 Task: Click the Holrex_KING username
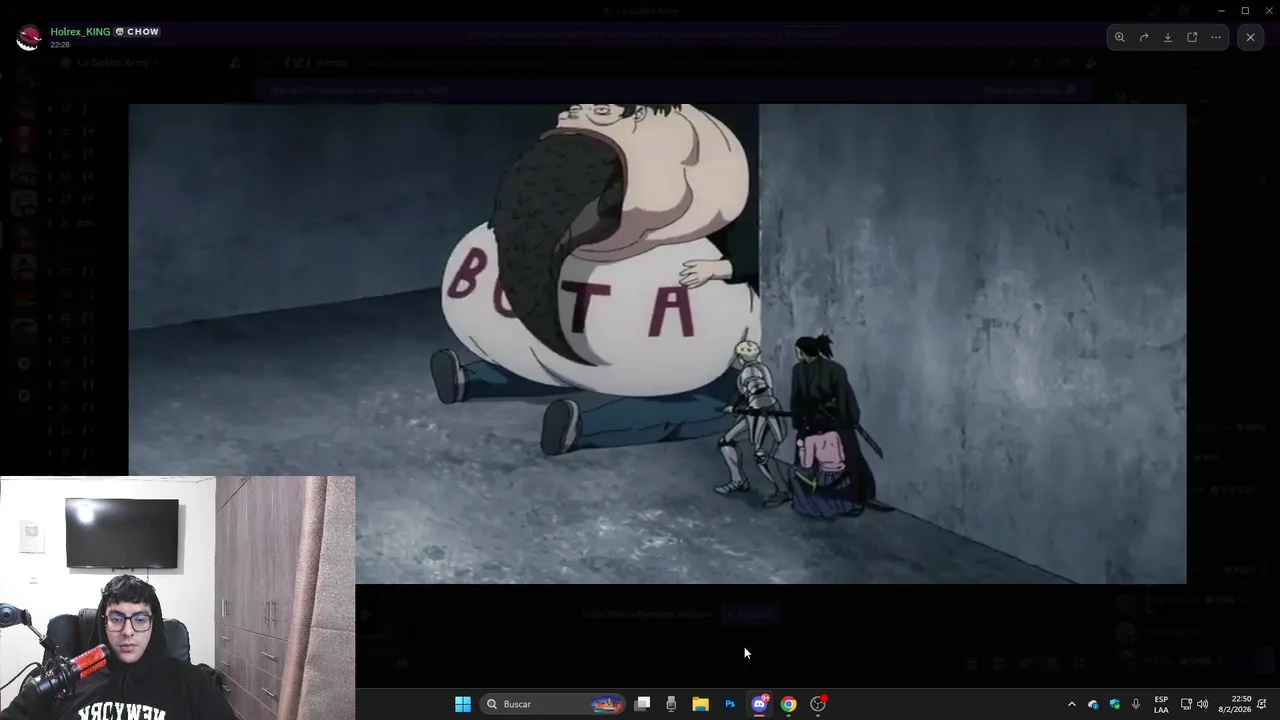[80, 32]
